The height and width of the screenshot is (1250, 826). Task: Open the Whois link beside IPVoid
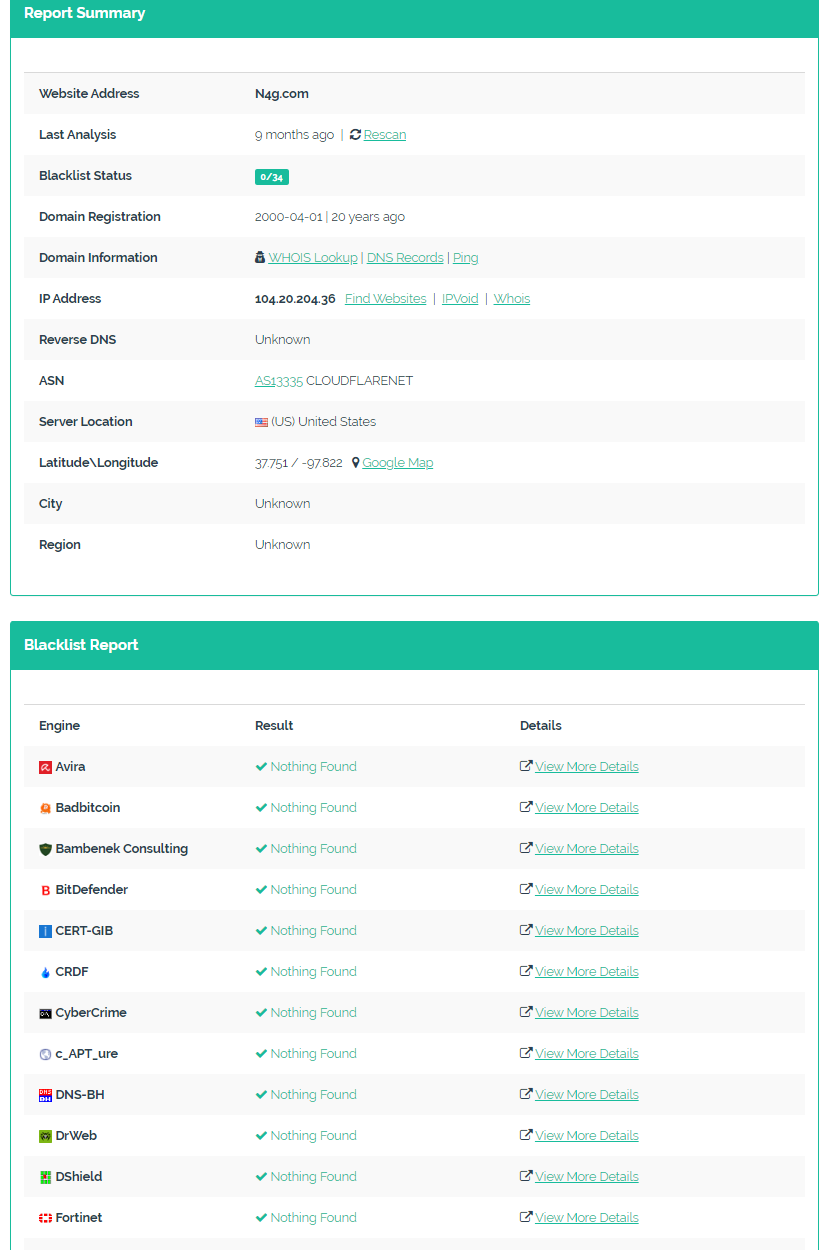point(512,299)
